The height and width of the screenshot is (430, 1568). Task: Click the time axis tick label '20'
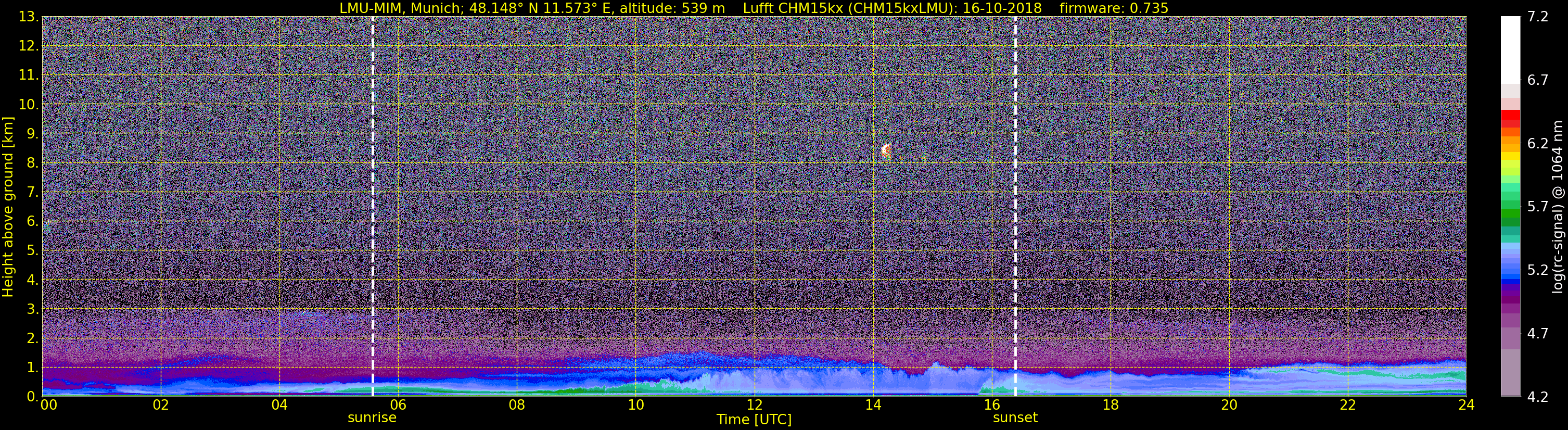click(x=1229, y=405)
